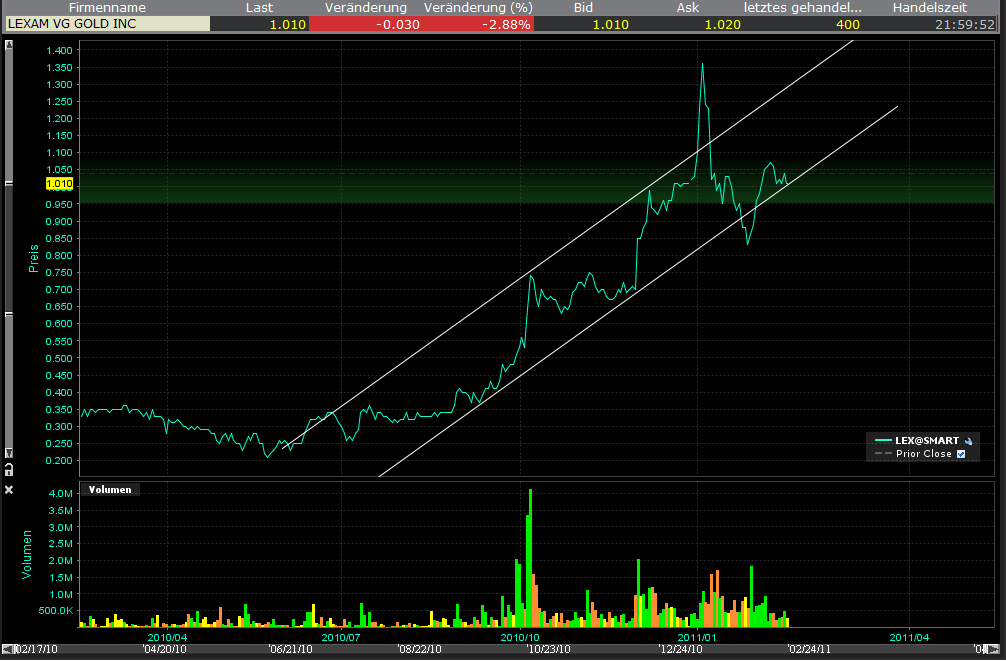Viewport: 1006px width, 661px height.
Task: Select the Bid column header
Action: (x=583, y=8)
